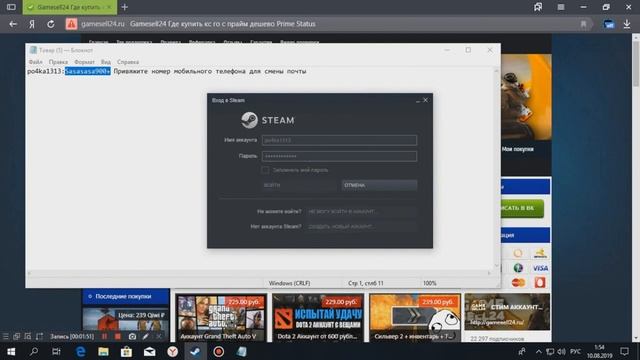Reload the gamesell24 page
The image size is (640, 360).
51,24
